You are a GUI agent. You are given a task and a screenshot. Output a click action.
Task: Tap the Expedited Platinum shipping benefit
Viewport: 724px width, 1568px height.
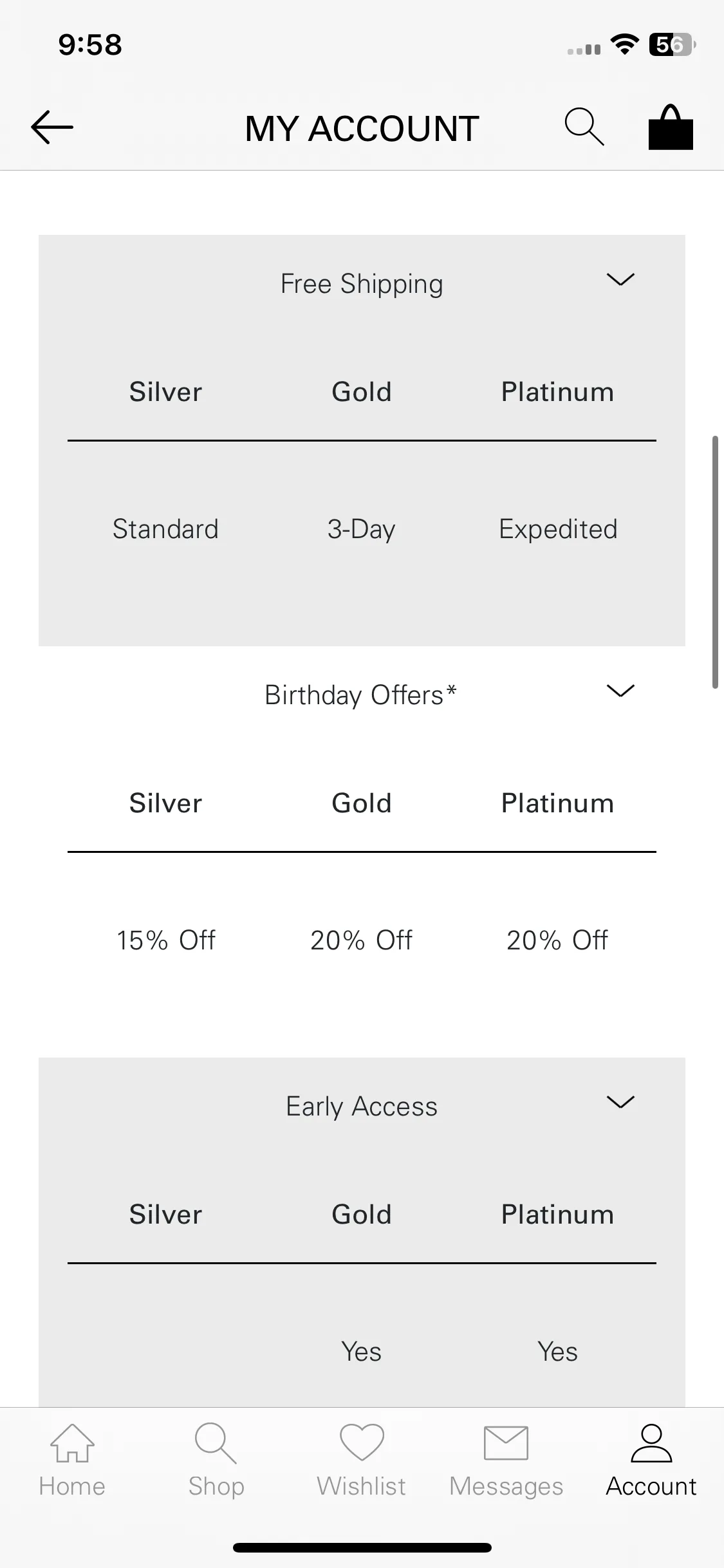[558, 529]
